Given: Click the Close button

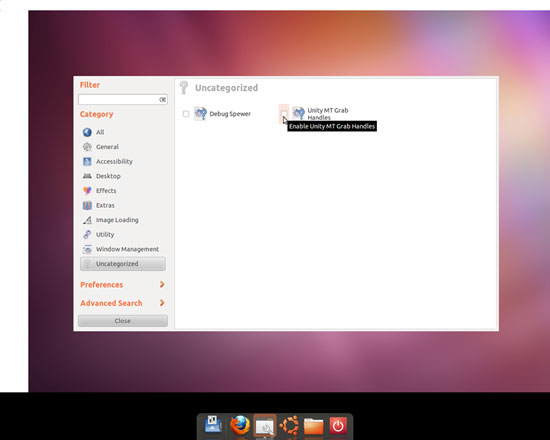Looking at the screenshot, I should click(x=123, y=321).
